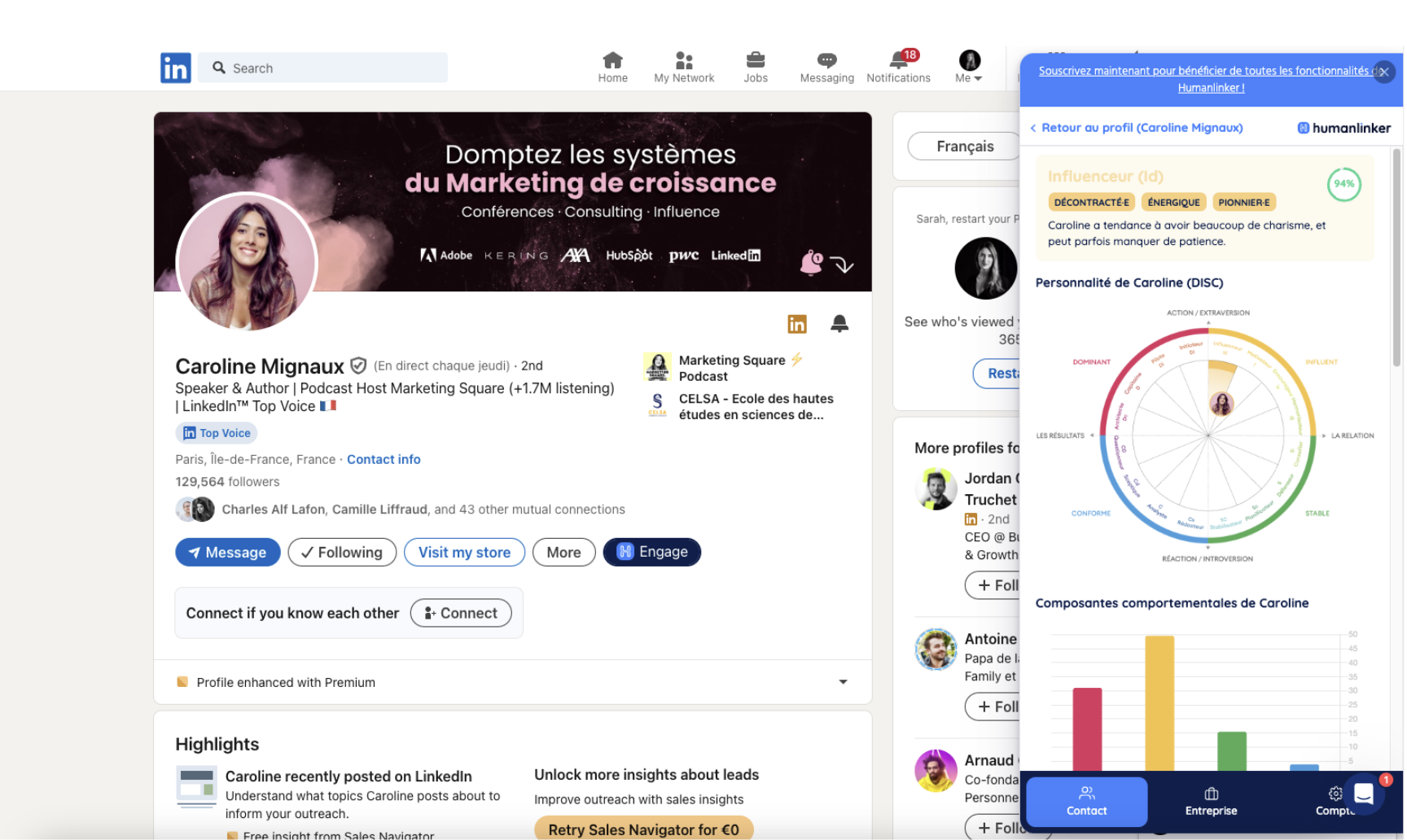
Task: Toggle the Following button for Caroline
Action: point(342,552)
